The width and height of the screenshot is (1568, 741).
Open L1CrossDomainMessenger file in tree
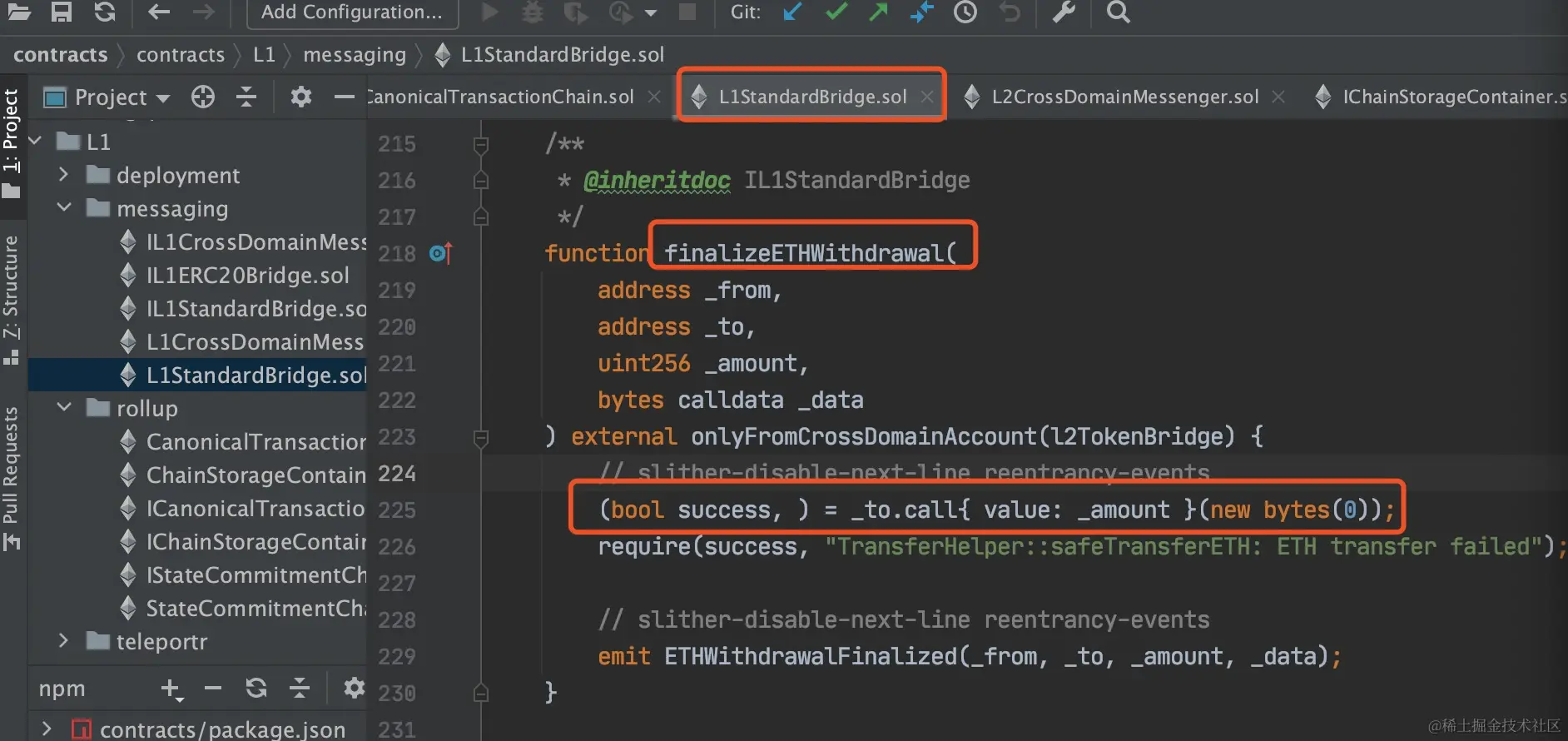(243, 342)
